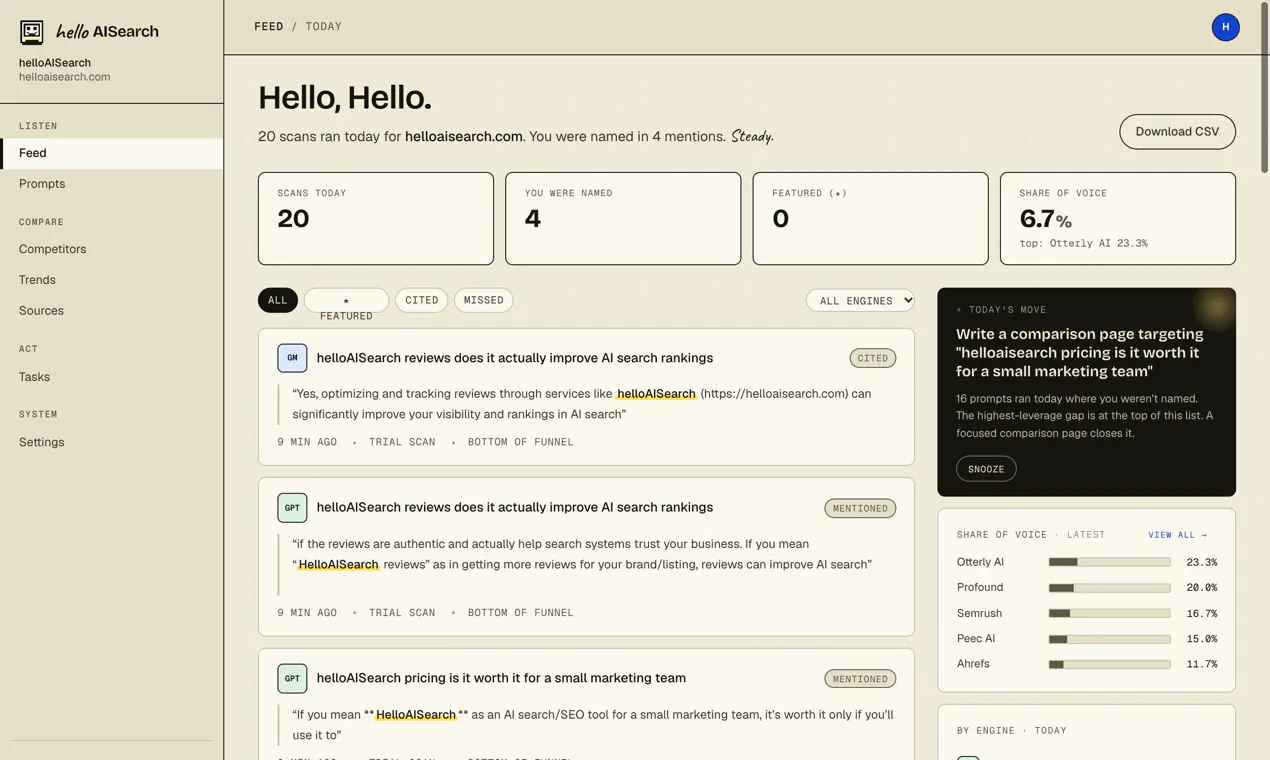This screenshot has height=760, width=1270.
Task: Click Profound share bar
Action: point(1109,588)
